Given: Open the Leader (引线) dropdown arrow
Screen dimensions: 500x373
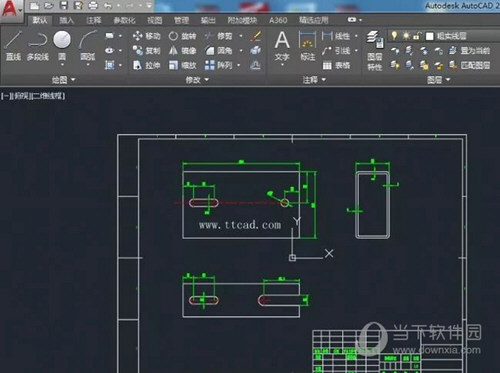Looking at the screenshot, I should point(356,51).
